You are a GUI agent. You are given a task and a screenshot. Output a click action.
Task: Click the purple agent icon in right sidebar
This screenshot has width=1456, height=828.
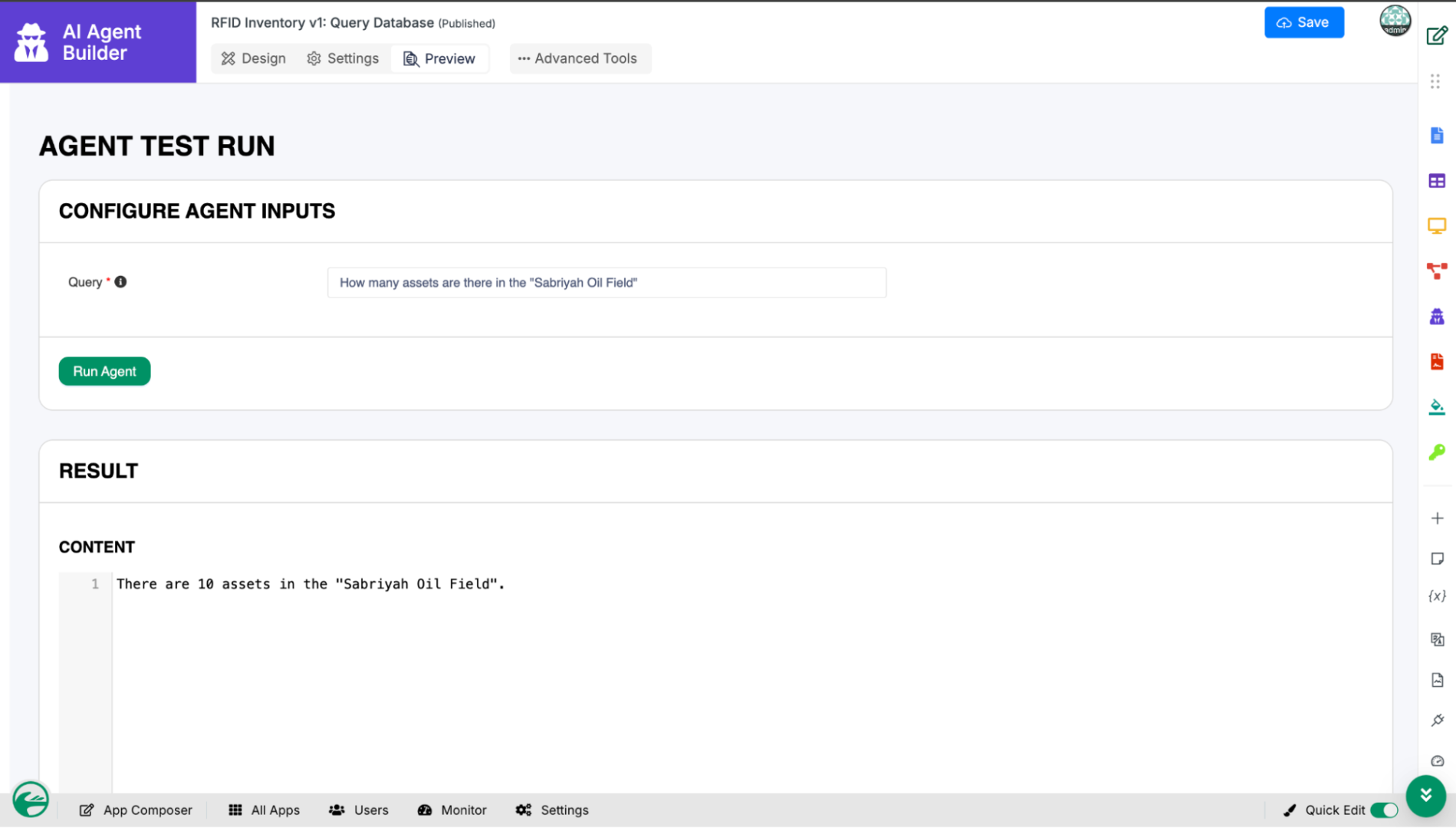pos(1437,317)
